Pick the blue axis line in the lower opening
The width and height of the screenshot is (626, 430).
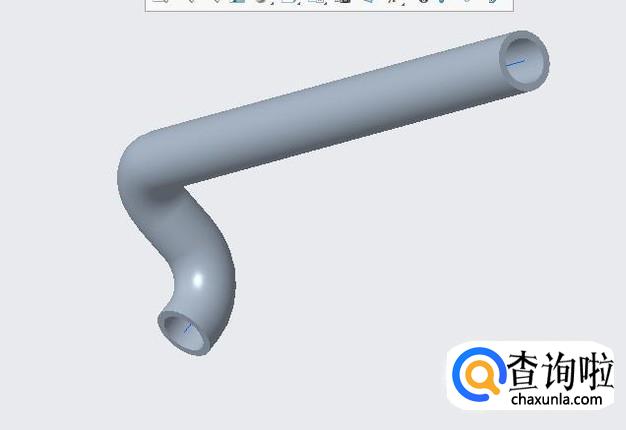pyautogui.click(x=187, y=328)
